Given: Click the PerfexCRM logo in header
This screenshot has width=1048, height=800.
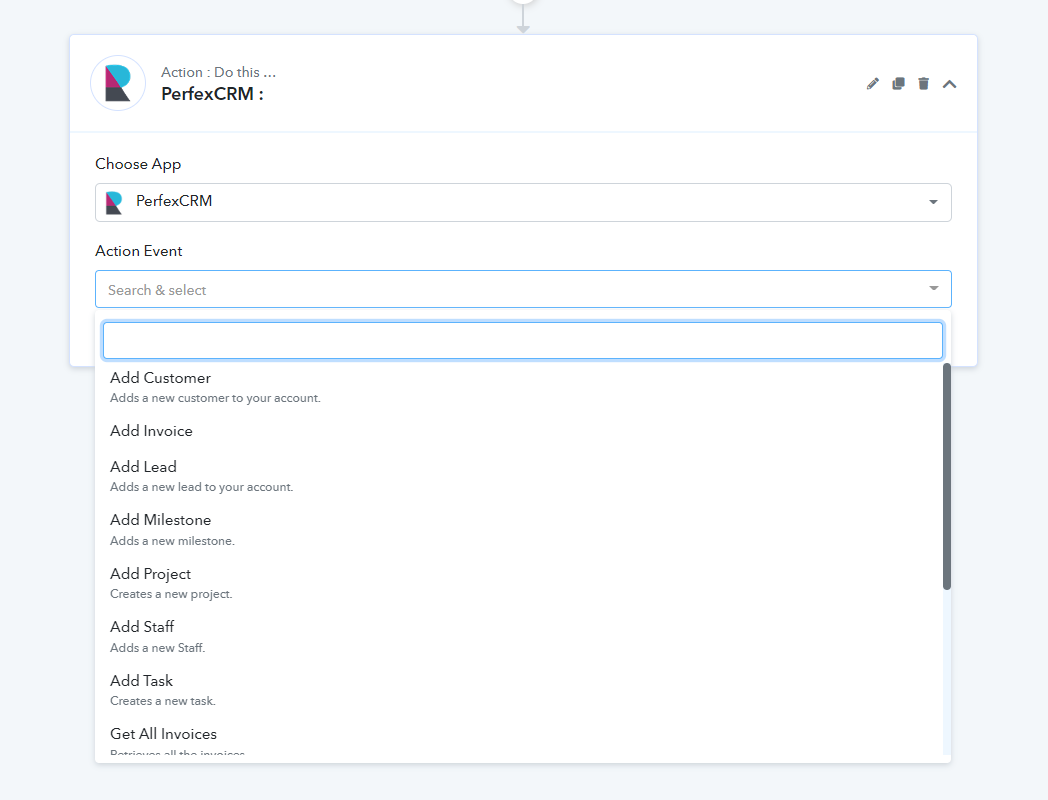Looking at the screenshot, I should (118, 83).
